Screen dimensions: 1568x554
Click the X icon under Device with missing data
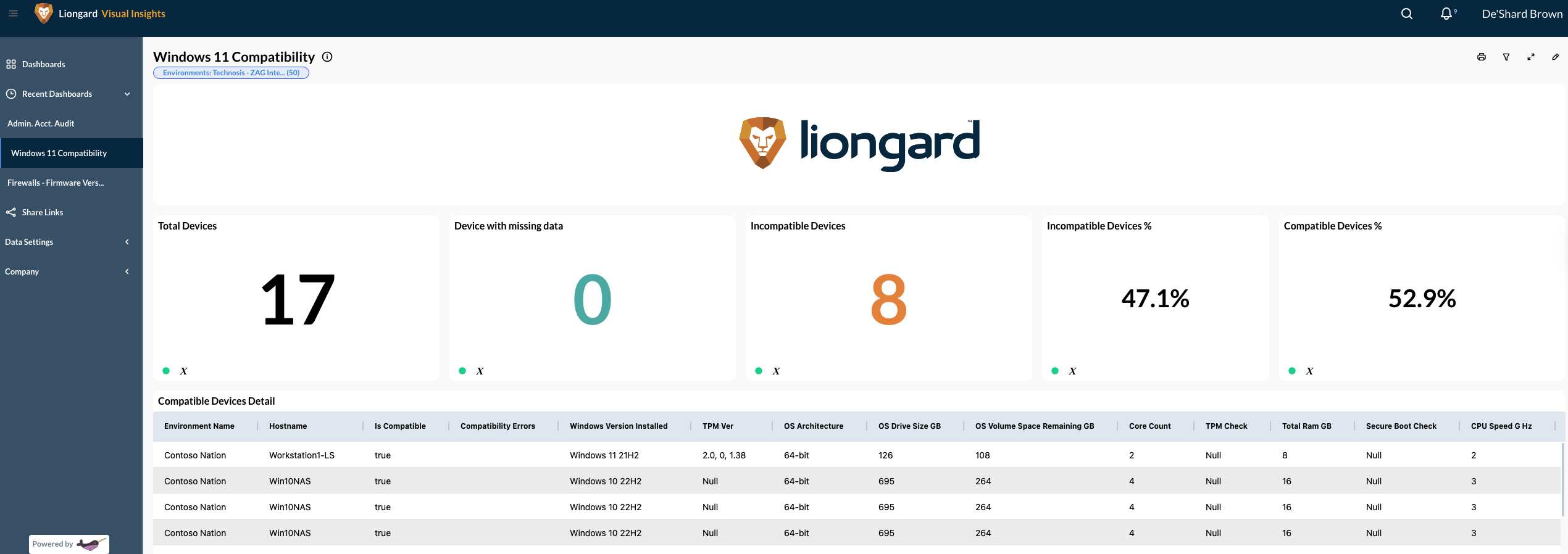(x=480, y=371)
